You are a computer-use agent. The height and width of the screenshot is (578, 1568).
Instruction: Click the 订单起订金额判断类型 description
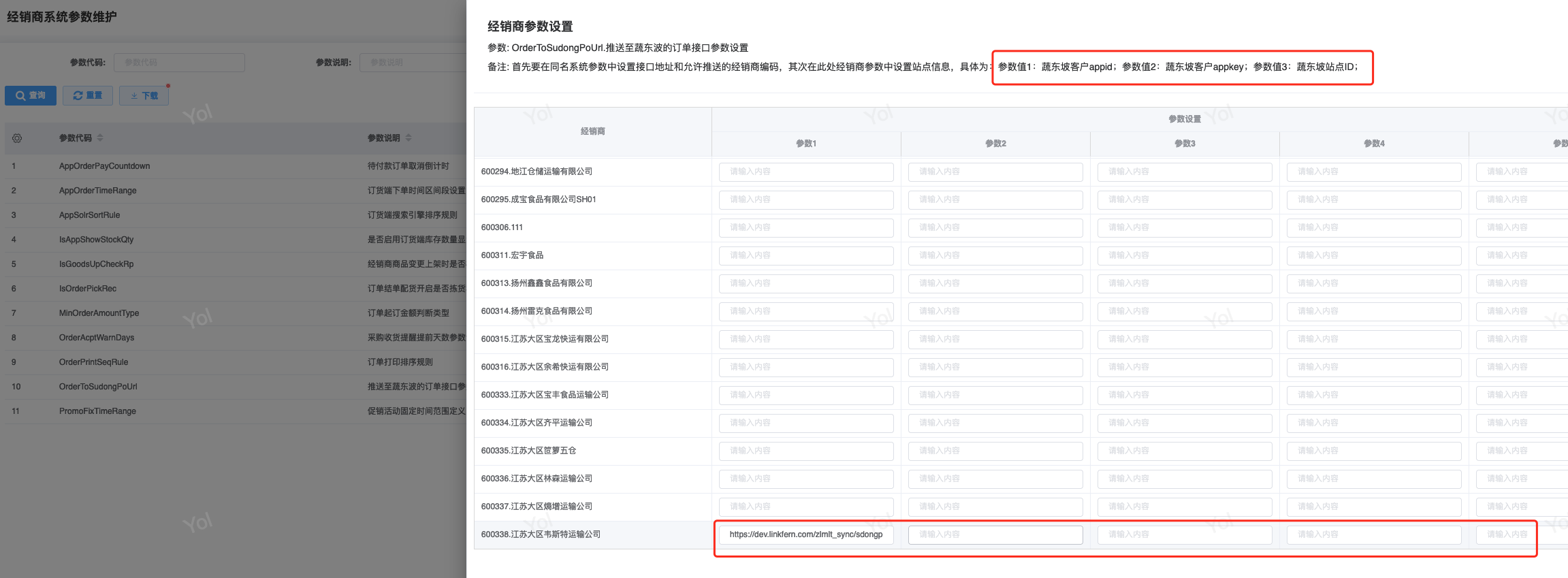pyautogui.click(x=409, y=313)
